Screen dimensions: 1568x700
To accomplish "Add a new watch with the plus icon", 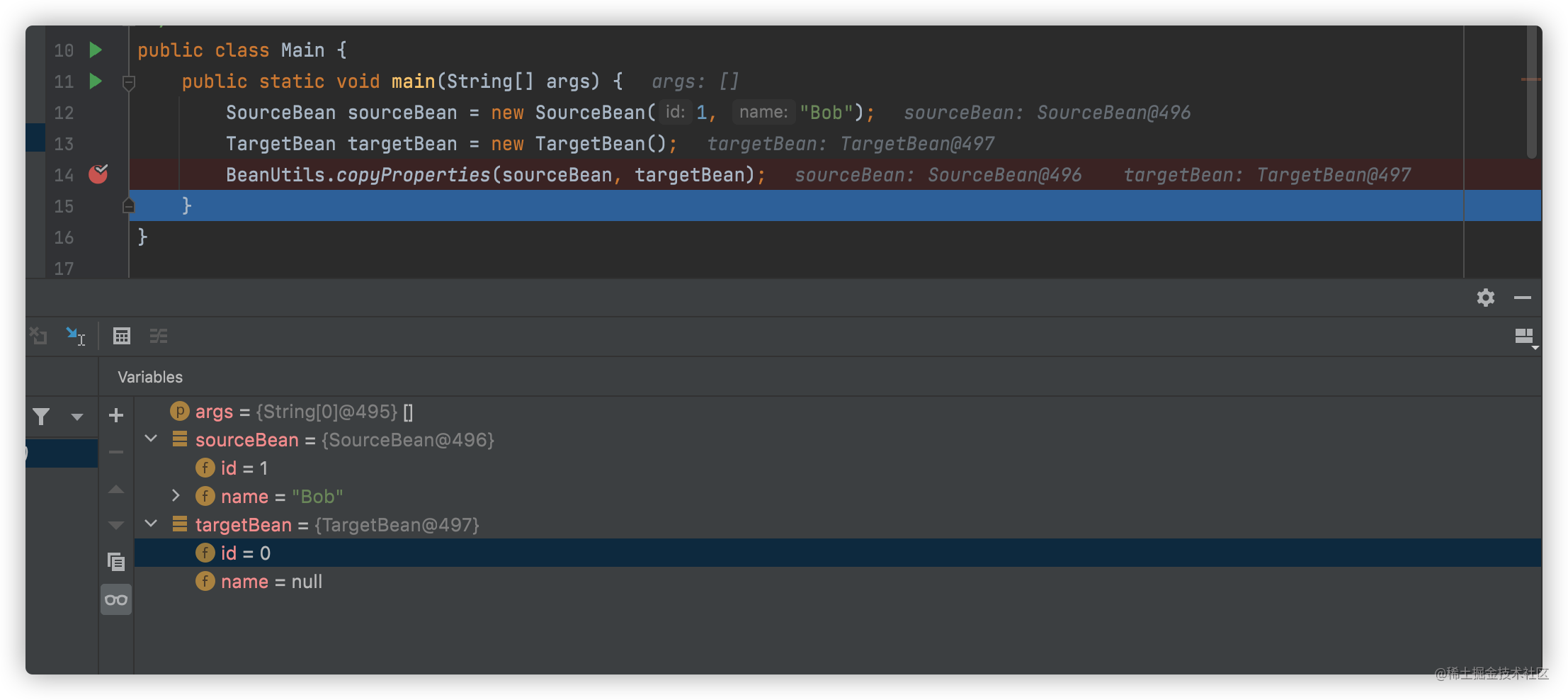I will coord(115,415).
